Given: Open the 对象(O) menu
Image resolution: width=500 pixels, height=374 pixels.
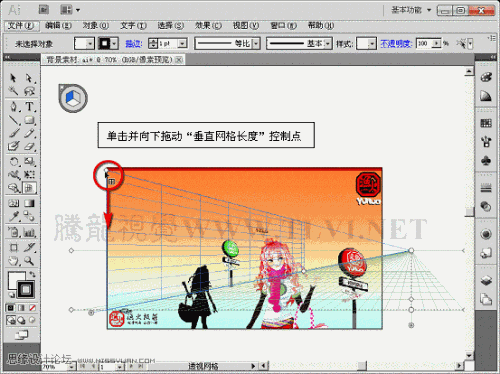Looking at the screenshot, I should coord(96,26).
